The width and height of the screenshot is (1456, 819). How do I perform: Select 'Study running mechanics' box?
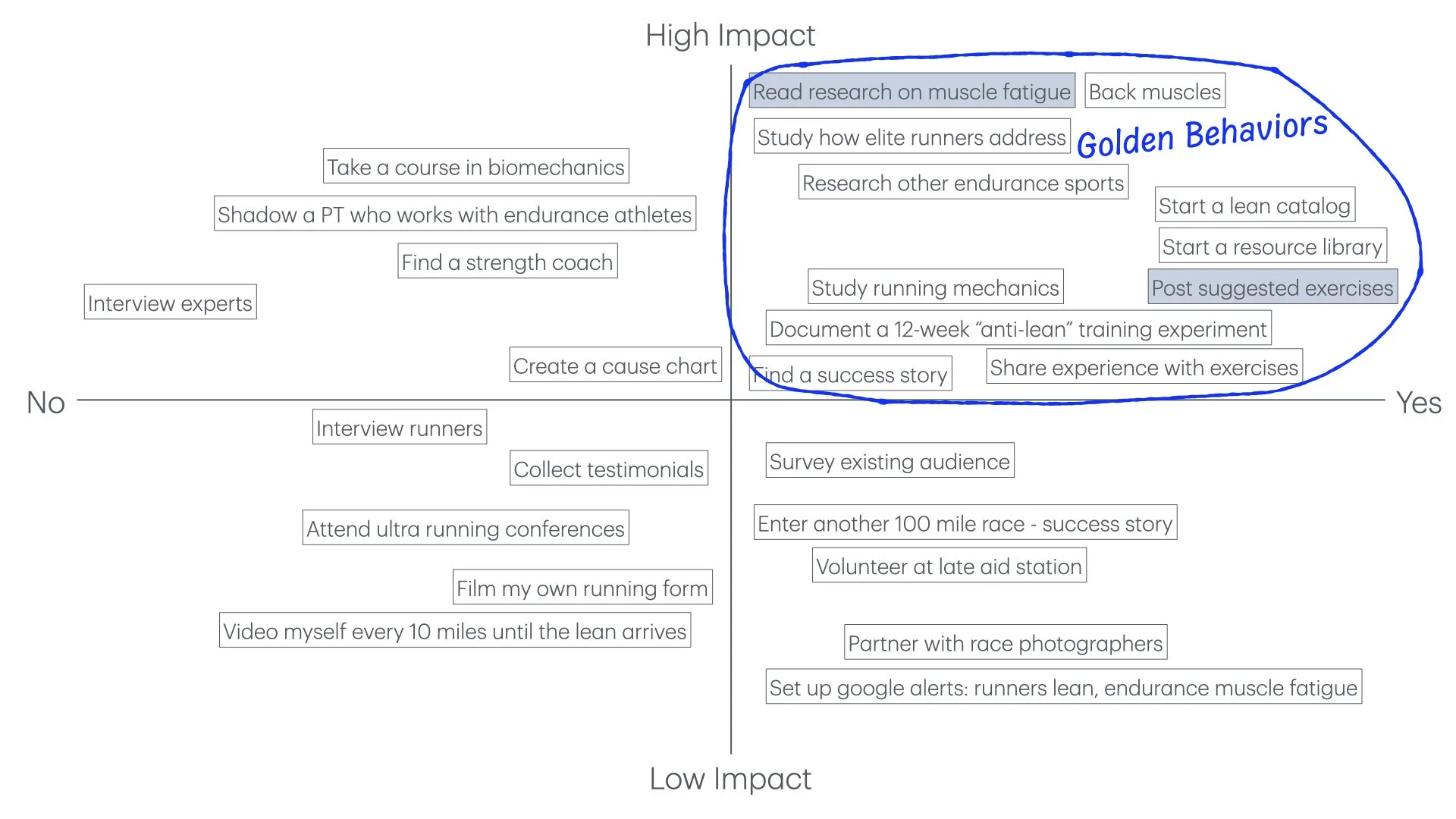[935, 287]
